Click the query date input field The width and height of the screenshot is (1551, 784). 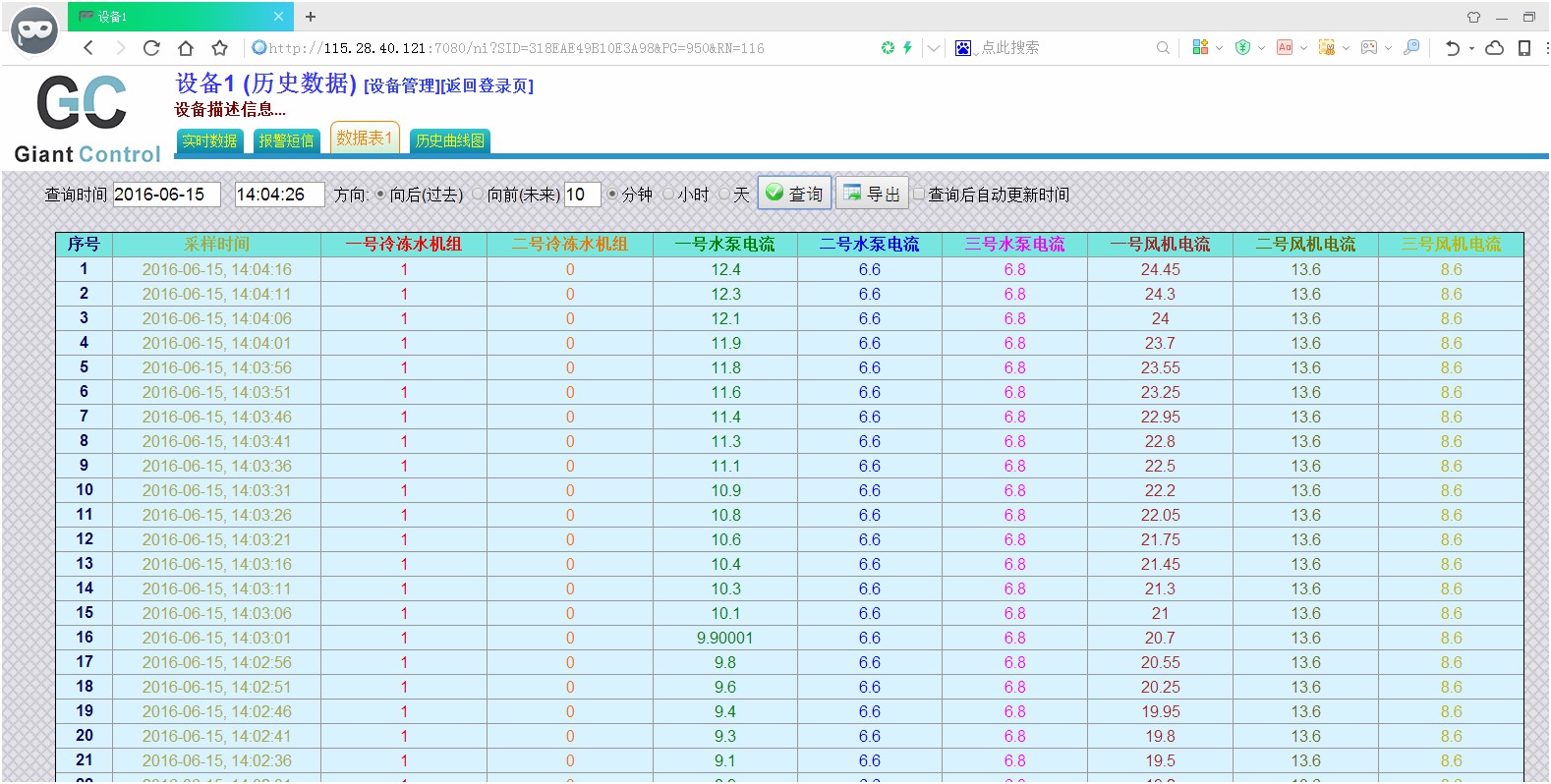coord(166,195)
